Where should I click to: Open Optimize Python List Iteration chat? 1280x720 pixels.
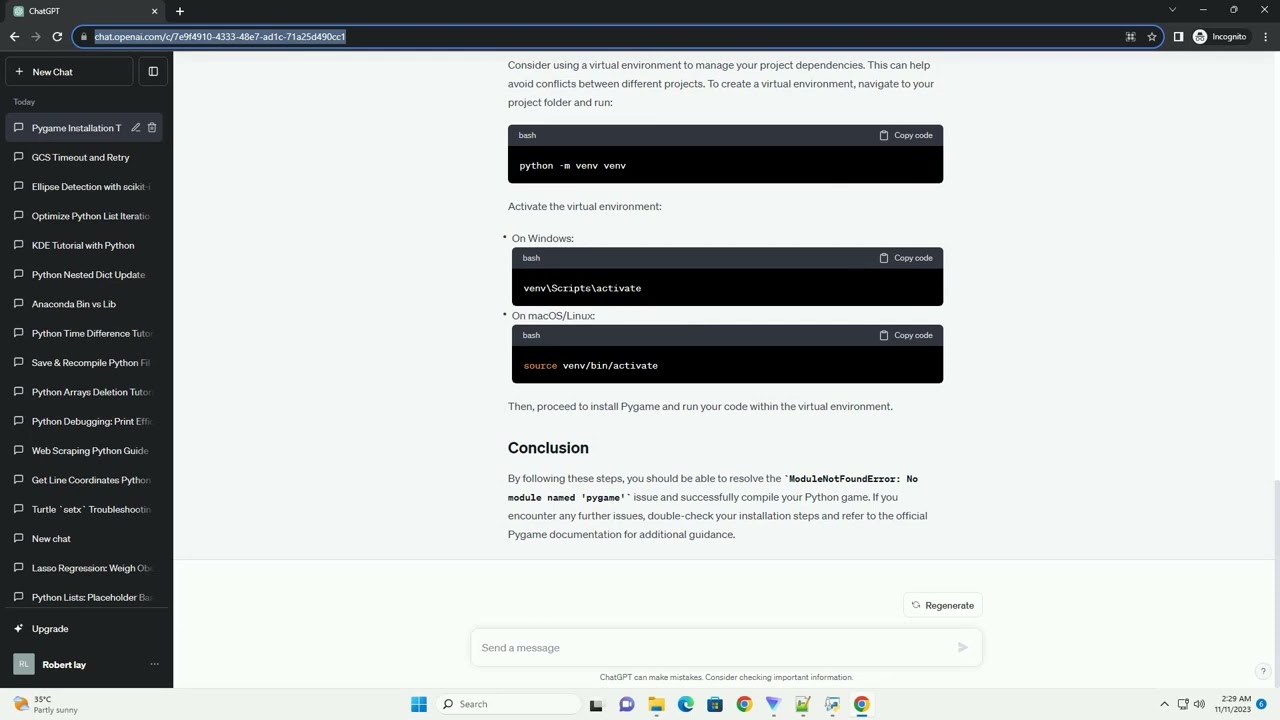[86, 216]
